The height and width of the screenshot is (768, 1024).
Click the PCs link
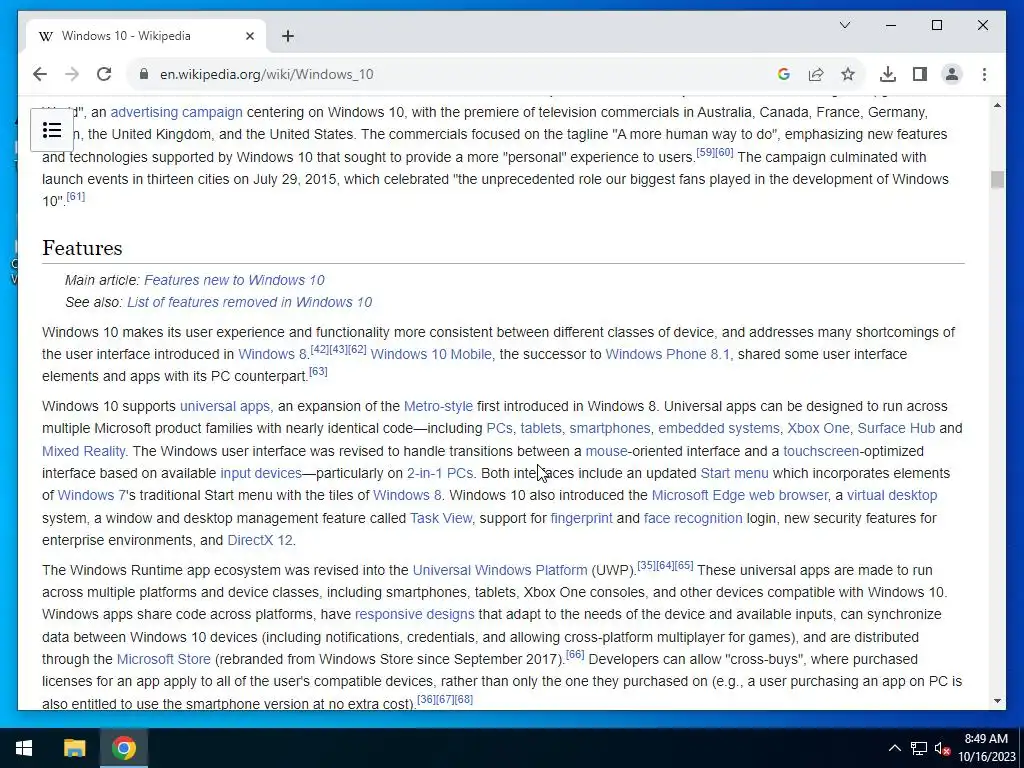tap(500, 428)
